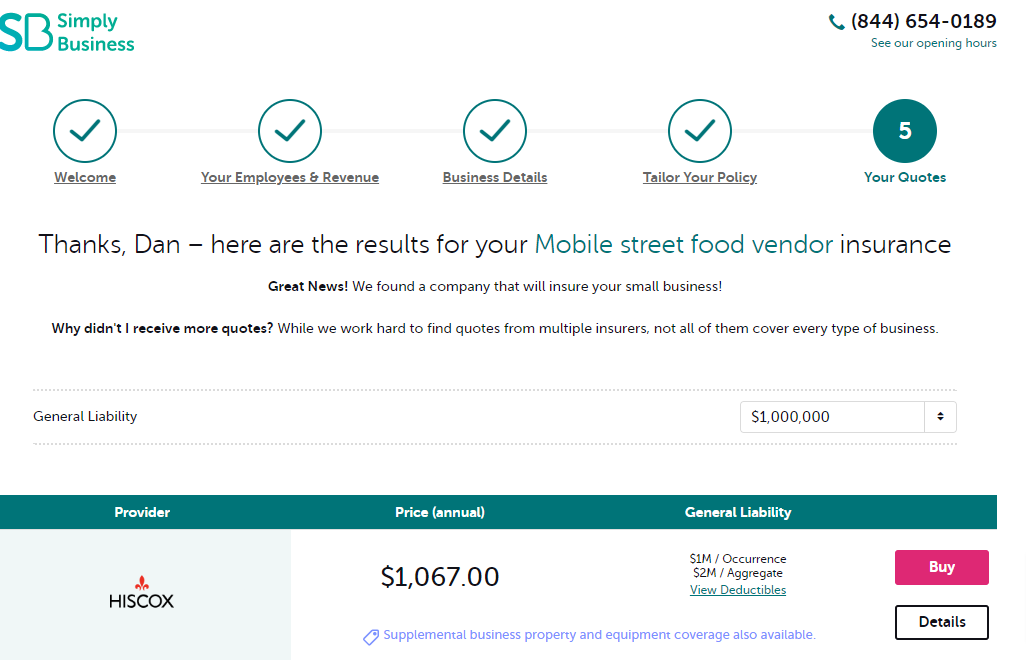Image resolution: width=1026 pixels, height=661 pixels.
Task: Click the price tag icon near supplemental coverage
Action: pos(371,636)
